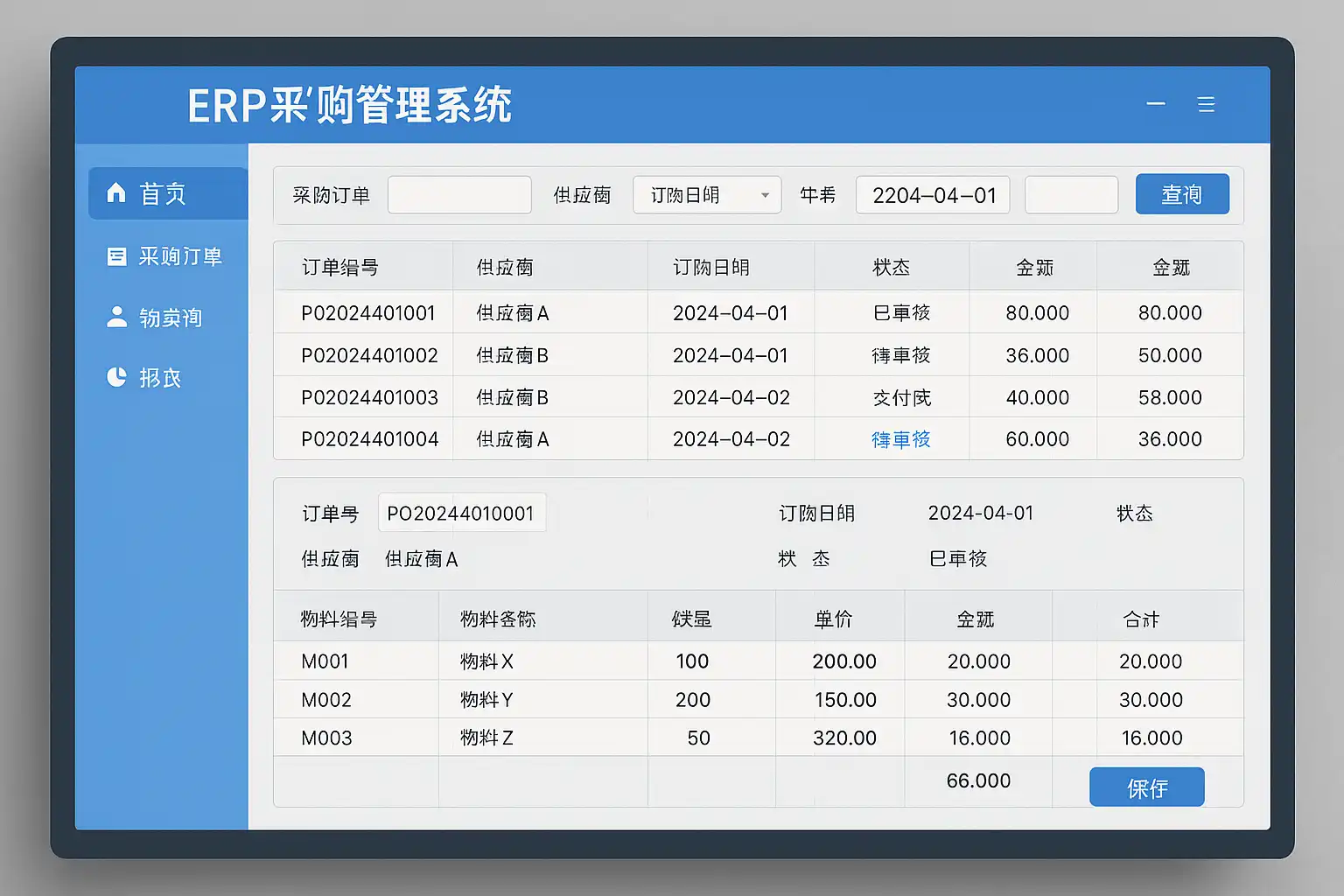Click supplier A in the P02024401001 row

tap(513, 313)
